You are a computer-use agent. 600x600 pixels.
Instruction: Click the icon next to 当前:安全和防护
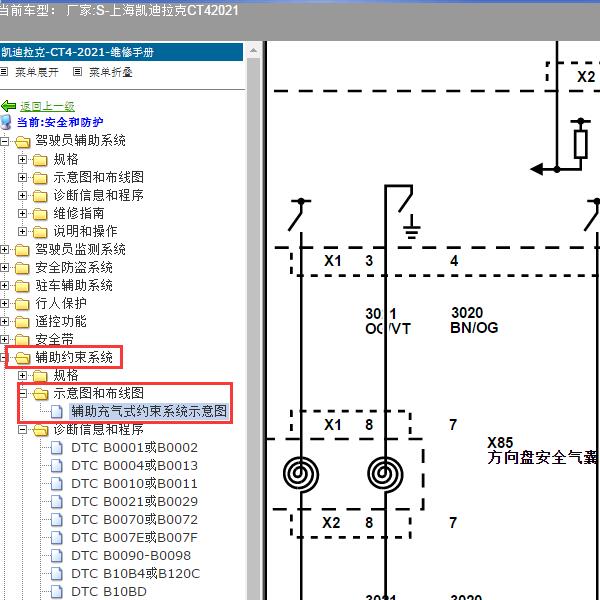click(x=6, y=122)
